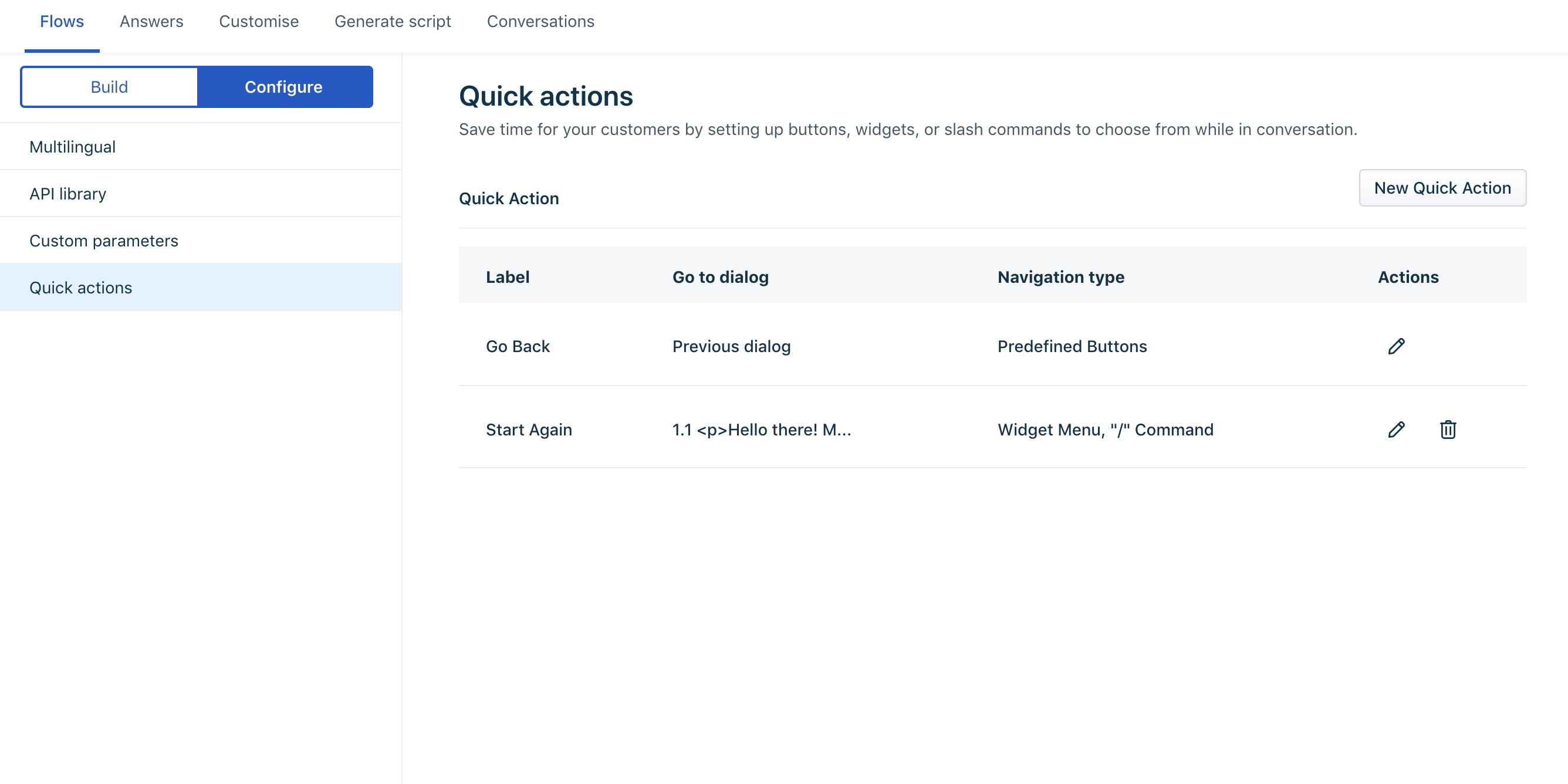Click the Quick actions page heading

coord(546,96)
